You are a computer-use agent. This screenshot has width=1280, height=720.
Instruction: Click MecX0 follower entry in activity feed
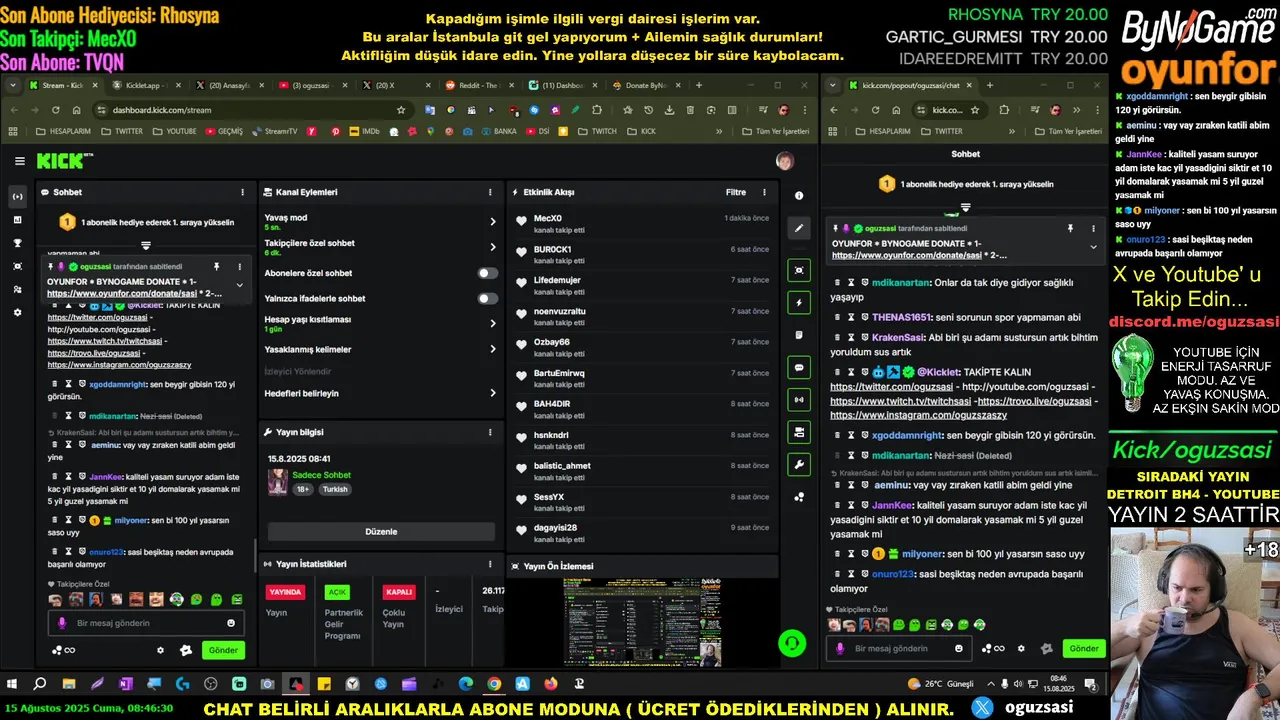(642, 224)
